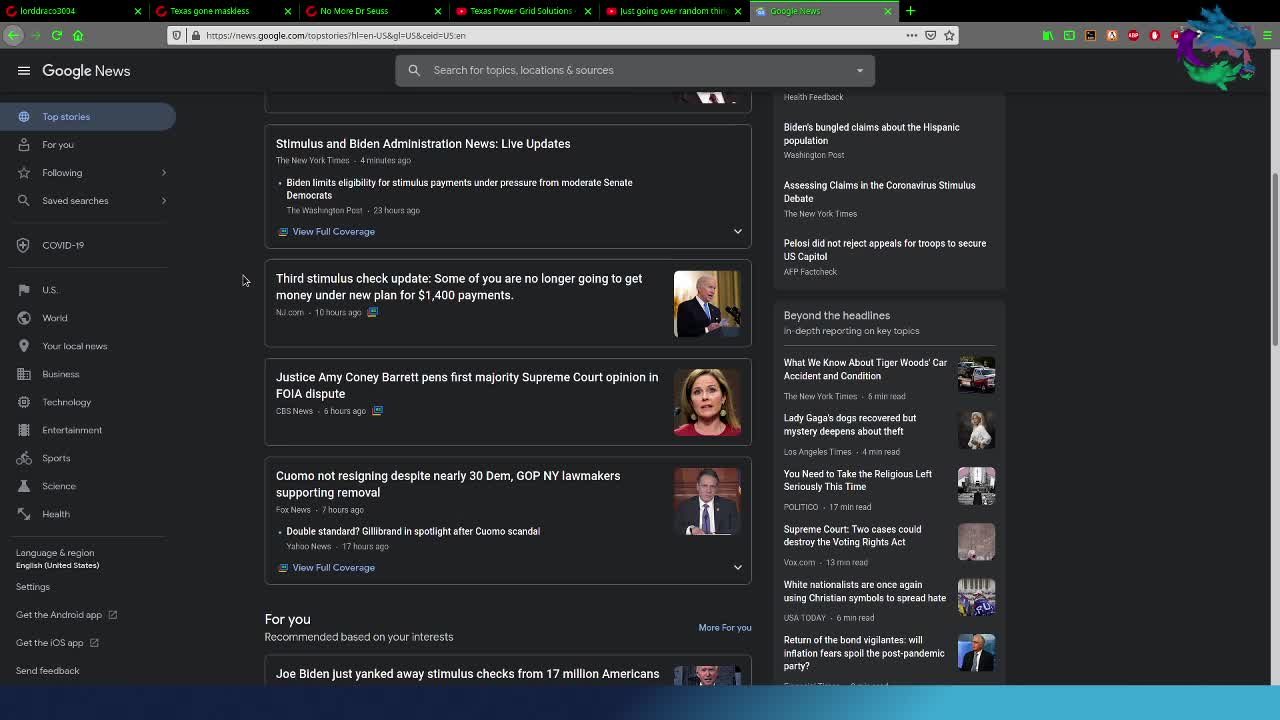Click full coverage icon beside CBS News Barrett story
The width and height of the screenshot is (1280, 720).
377,411
